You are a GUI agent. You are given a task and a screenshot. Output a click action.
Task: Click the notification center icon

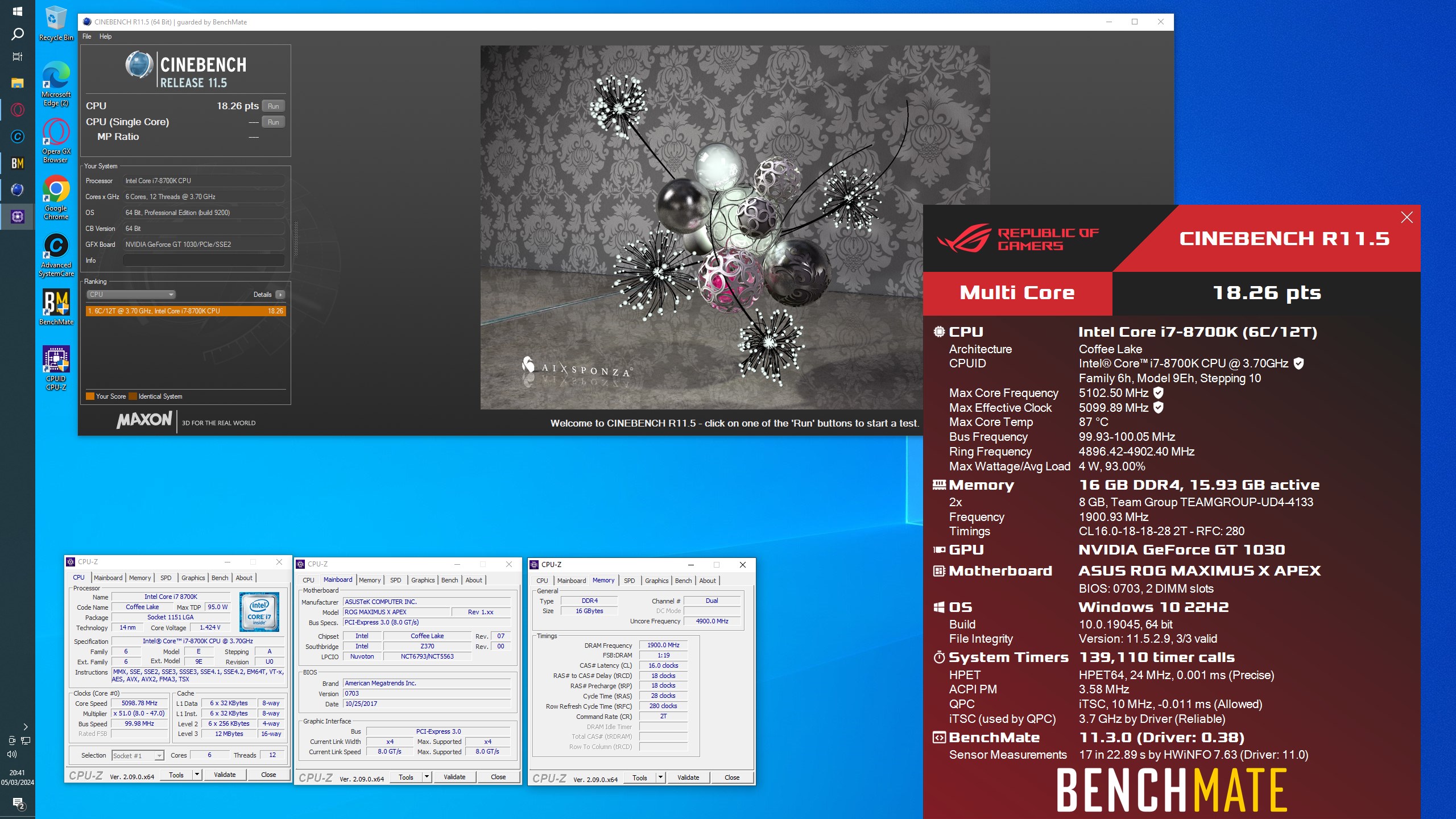point(18,803)
